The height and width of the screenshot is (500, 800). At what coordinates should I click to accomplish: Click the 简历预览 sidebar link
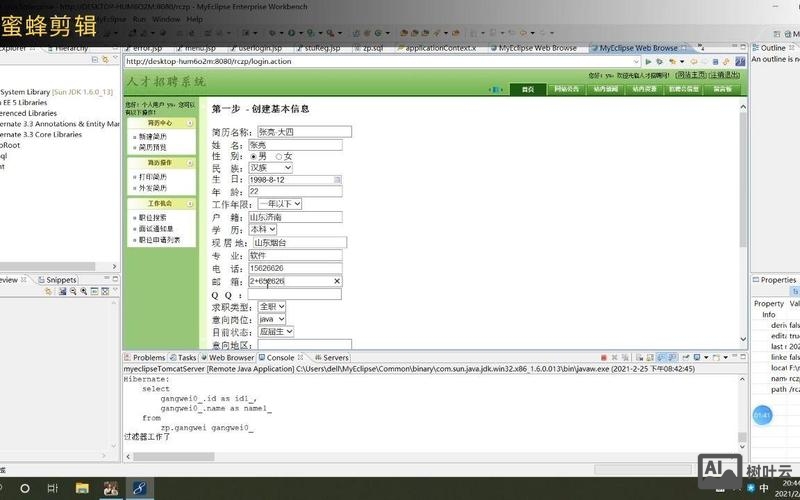click(x=153, y=147)
